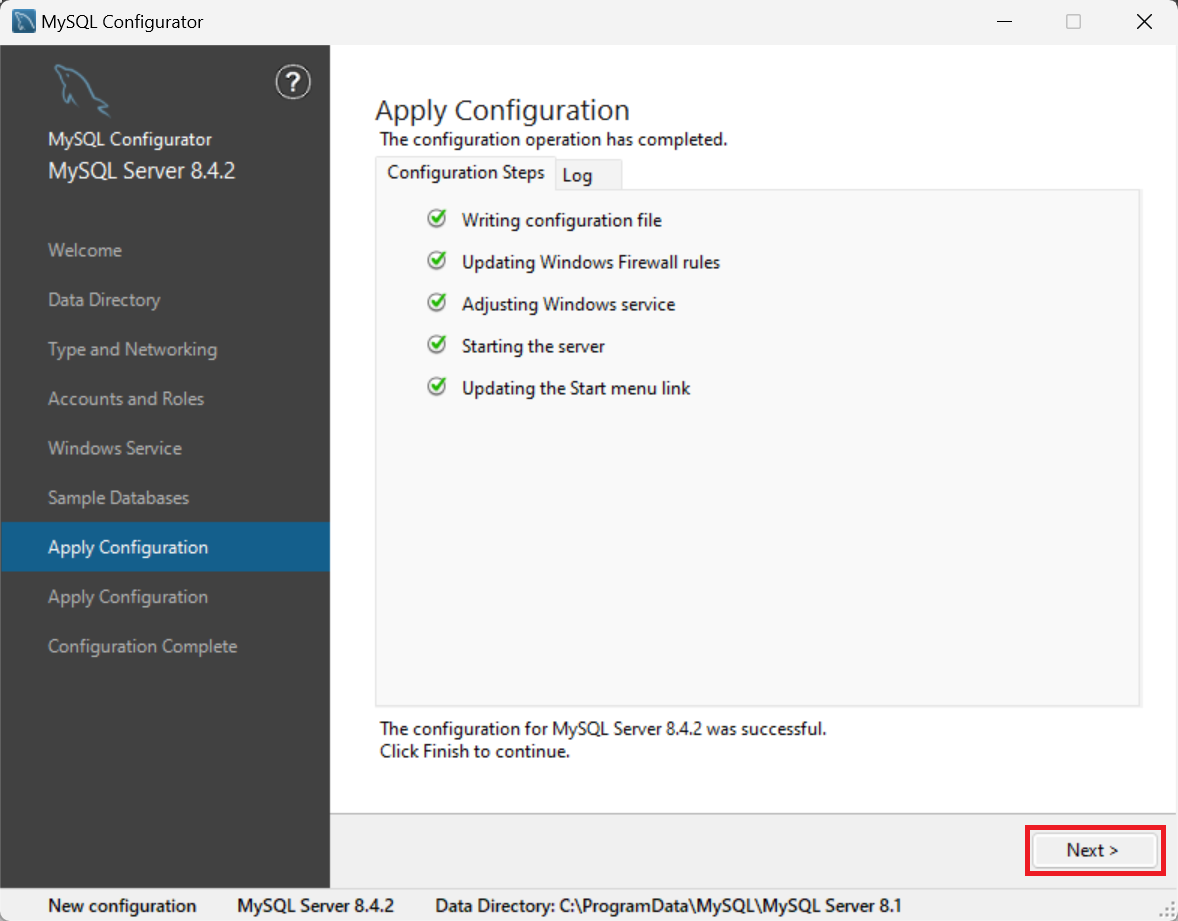The height and width of the screenshot is (921, 1178).
Task: Click the highlighted Apply Configuration sidebar step
Action: [x=165, y=547]
